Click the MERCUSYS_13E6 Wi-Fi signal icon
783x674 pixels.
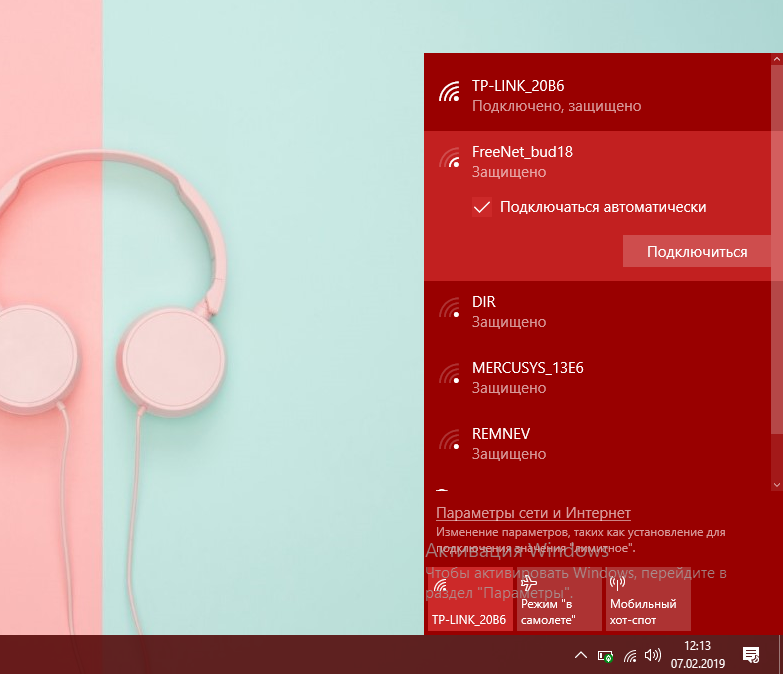click(x=449, y=373)
